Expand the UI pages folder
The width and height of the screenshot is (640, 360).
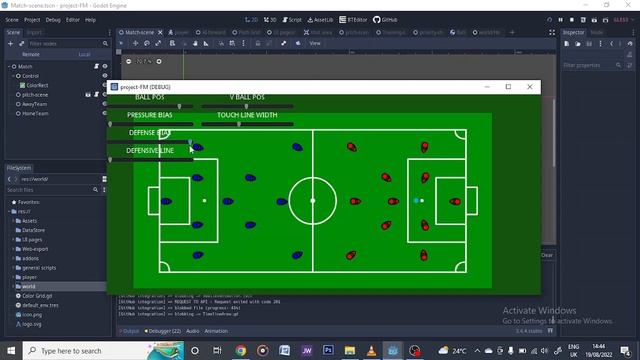(13, 240)
